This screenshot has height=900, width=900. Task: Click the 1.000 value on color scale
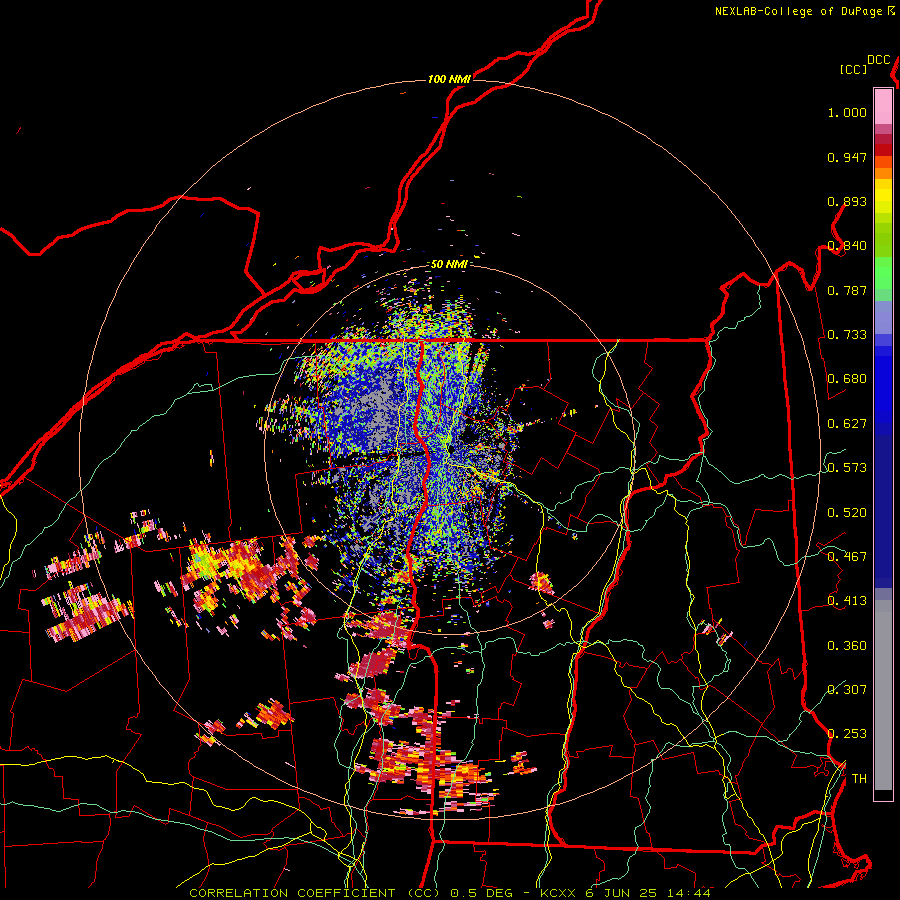(847, 112)
